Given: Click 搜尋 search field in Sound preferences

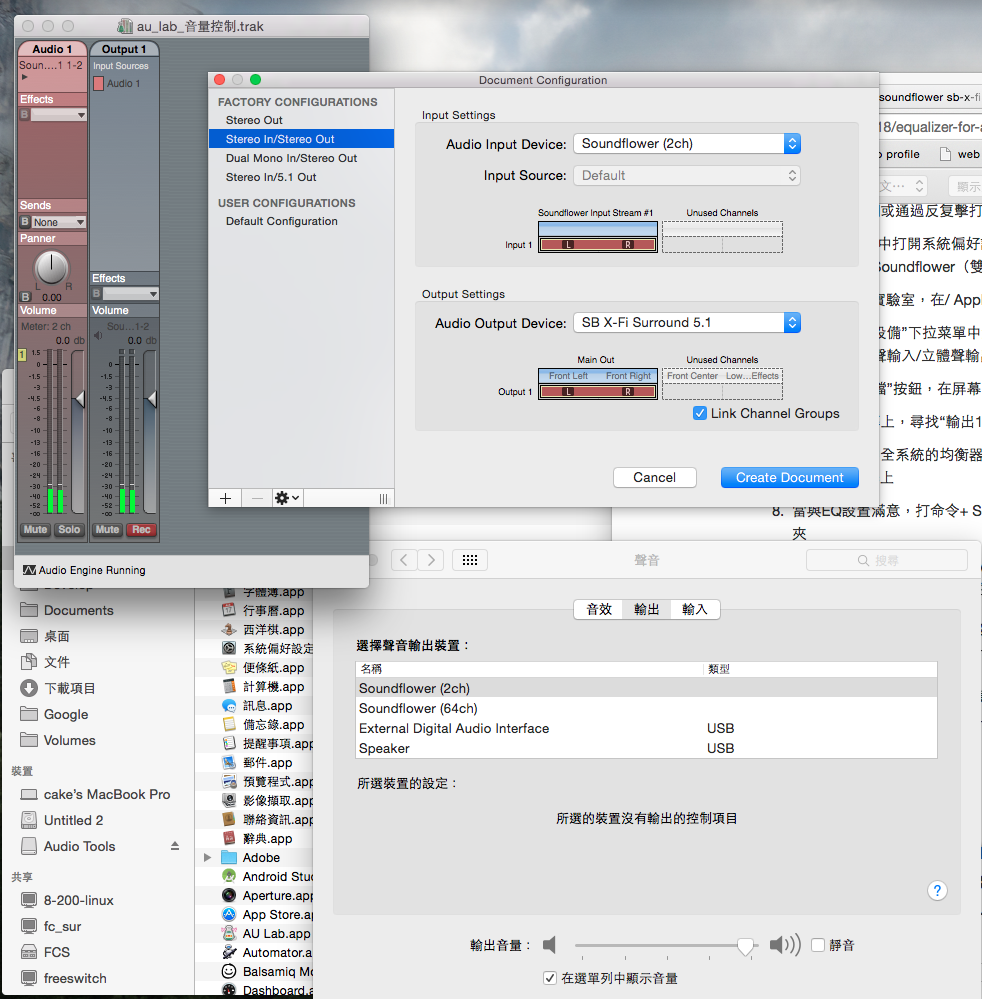Looking at the screenshot, I should coord(886,560).
